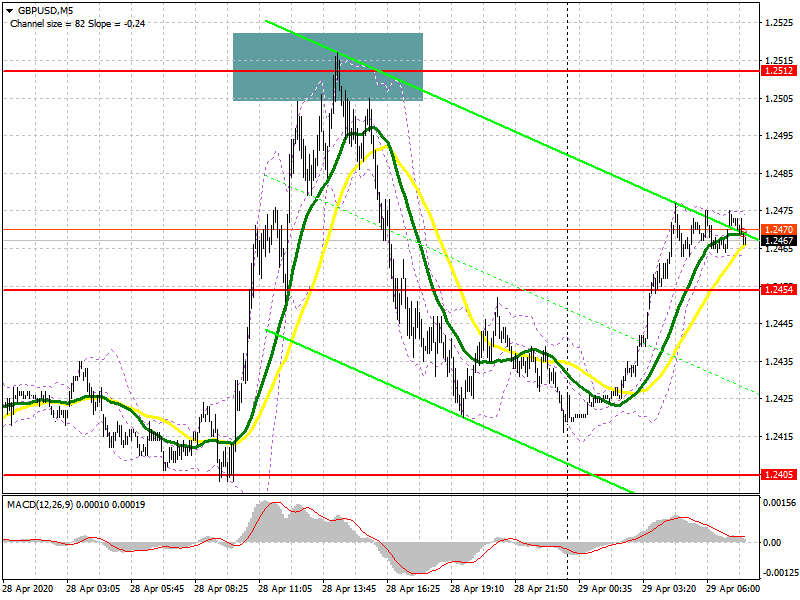
Task: Click the 28 Apr 05:45 time label
Action: [157, 589]
